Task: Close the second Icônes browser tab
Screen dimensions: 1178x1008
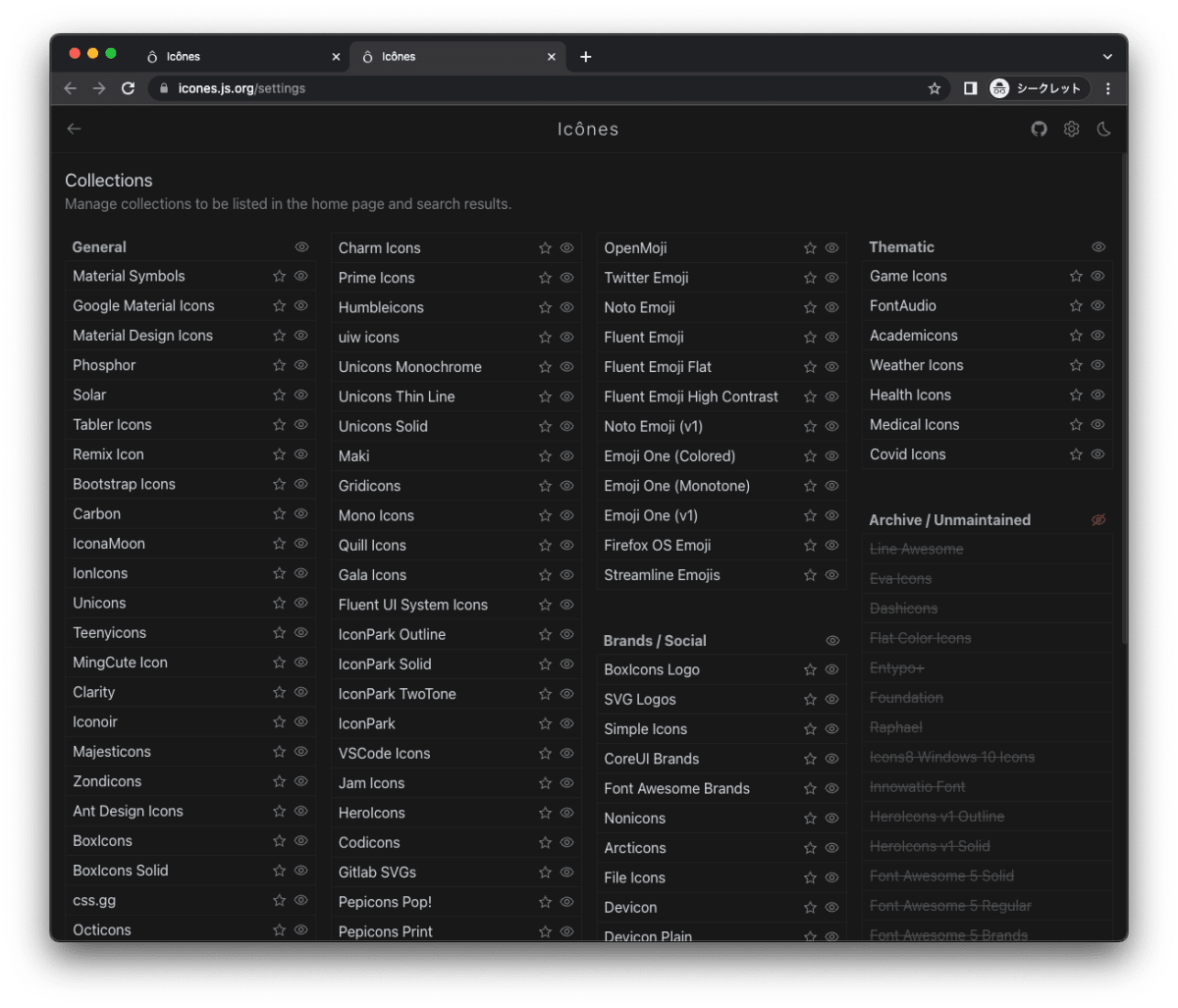Action: tap(552, 57)
